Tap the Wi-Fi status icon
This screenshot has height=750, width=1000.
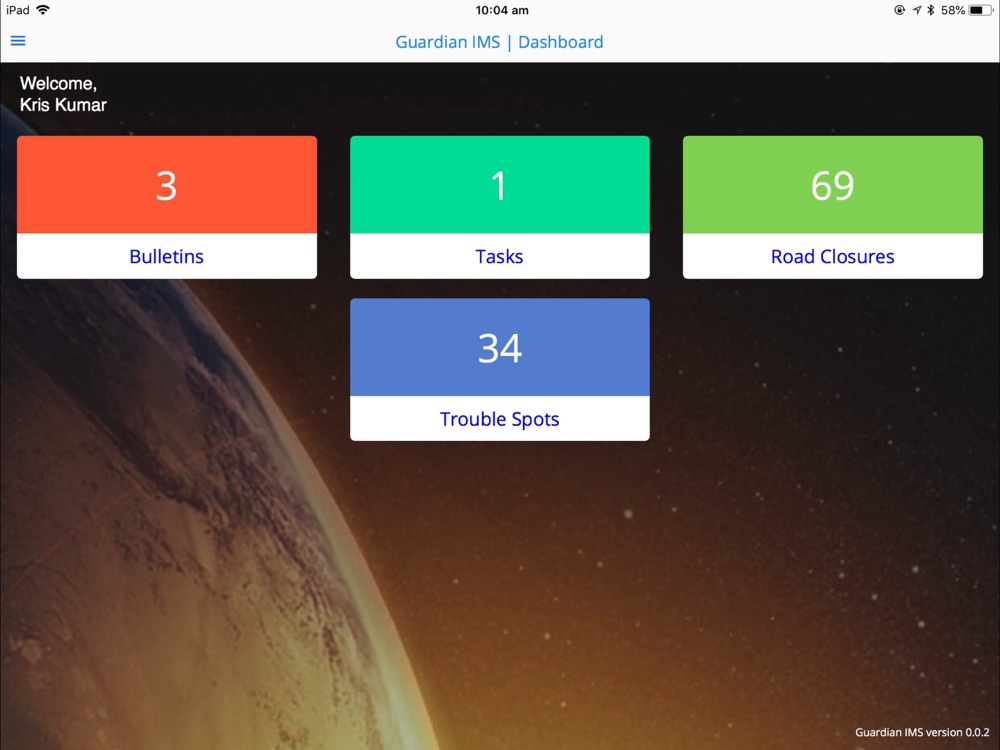pos(43,10)
